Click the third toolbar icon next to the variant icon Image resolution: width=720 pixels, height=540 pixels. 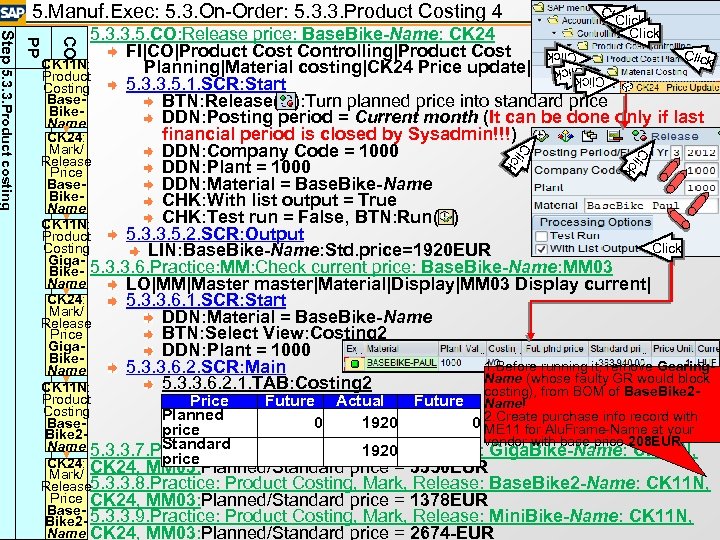(589, 136)
